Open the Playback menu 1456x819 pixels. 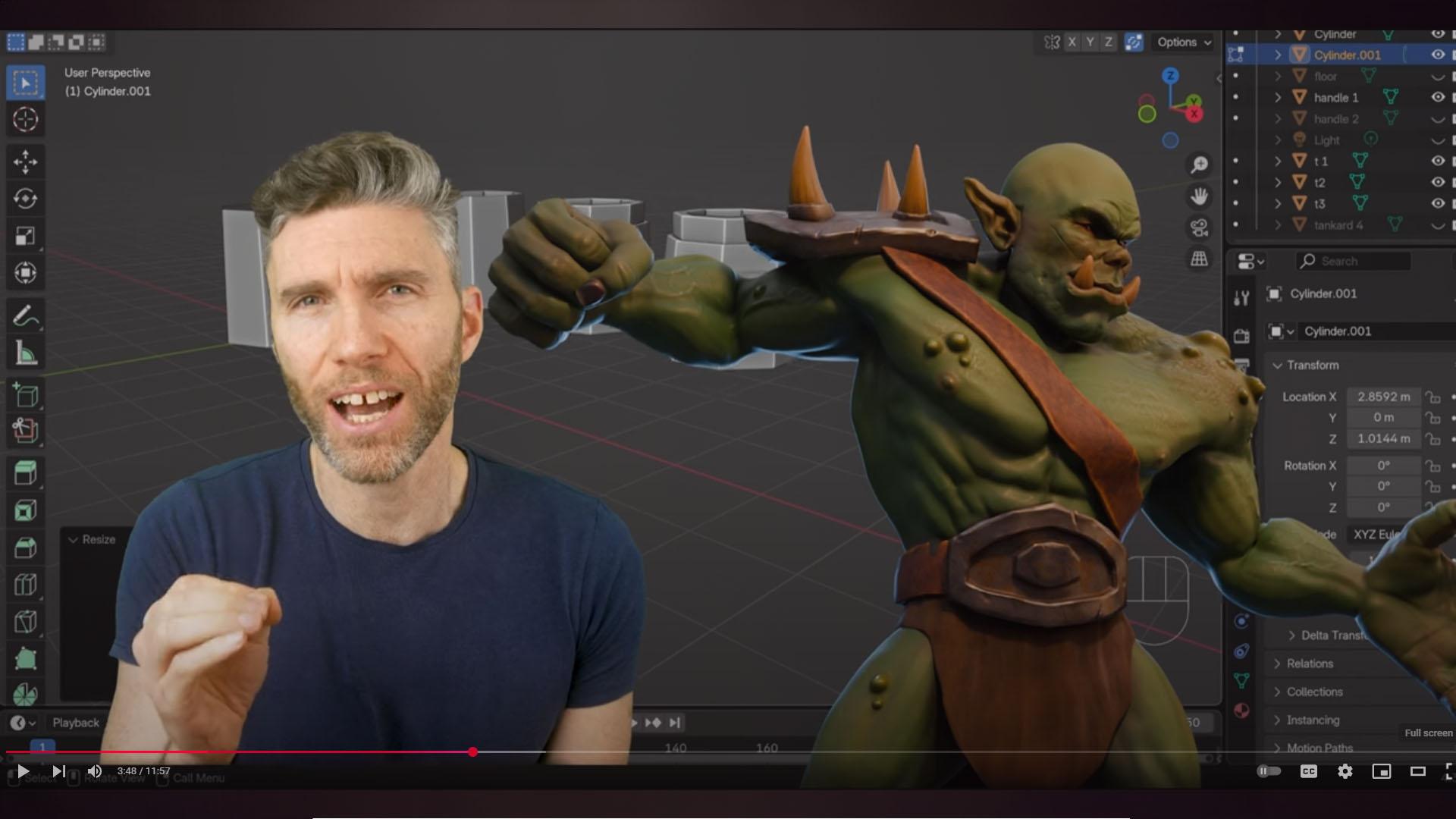pyautogui.click(x=76, y=723)
